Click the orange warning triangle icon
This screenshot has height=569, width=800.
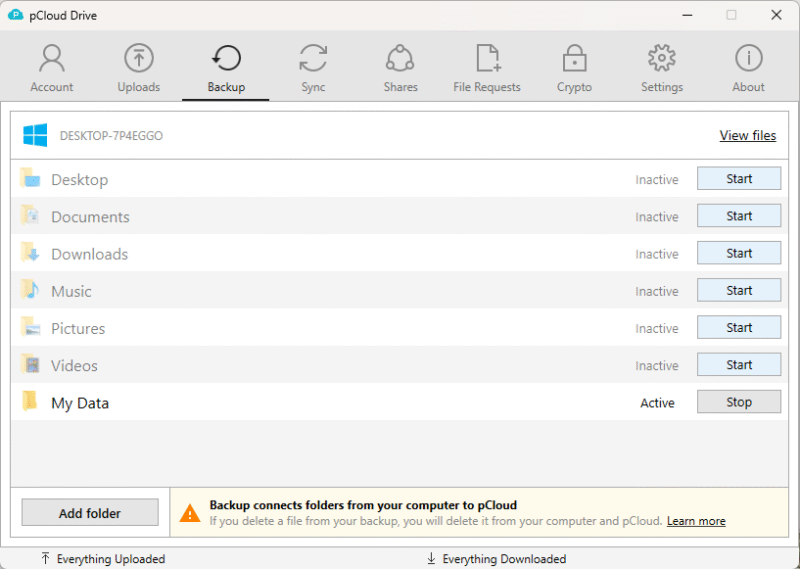190,513
